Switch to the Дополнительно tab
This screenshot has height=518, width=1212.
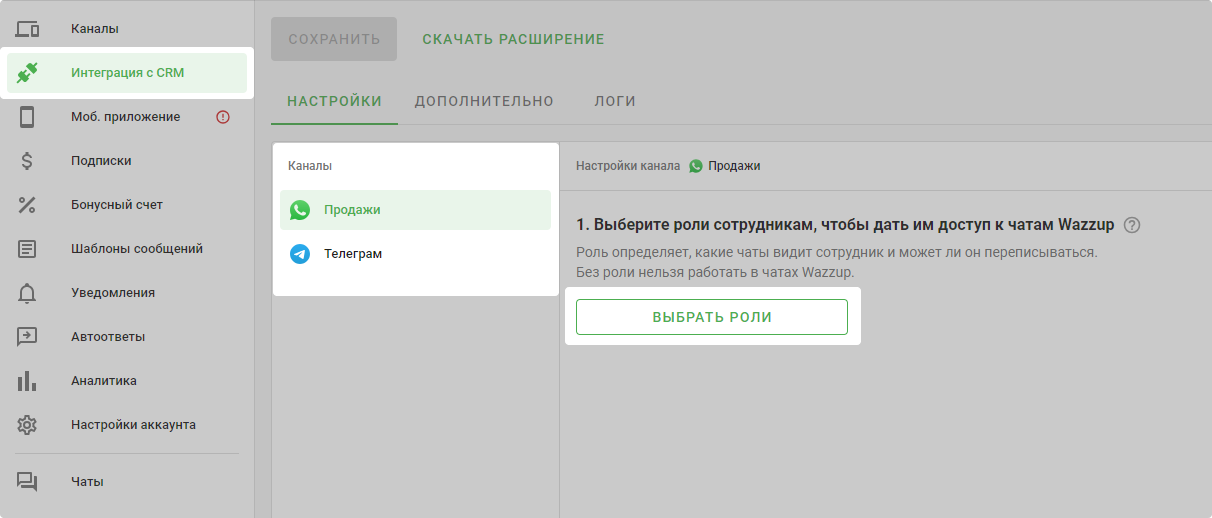pyautogui.click(x=484, y=101)
